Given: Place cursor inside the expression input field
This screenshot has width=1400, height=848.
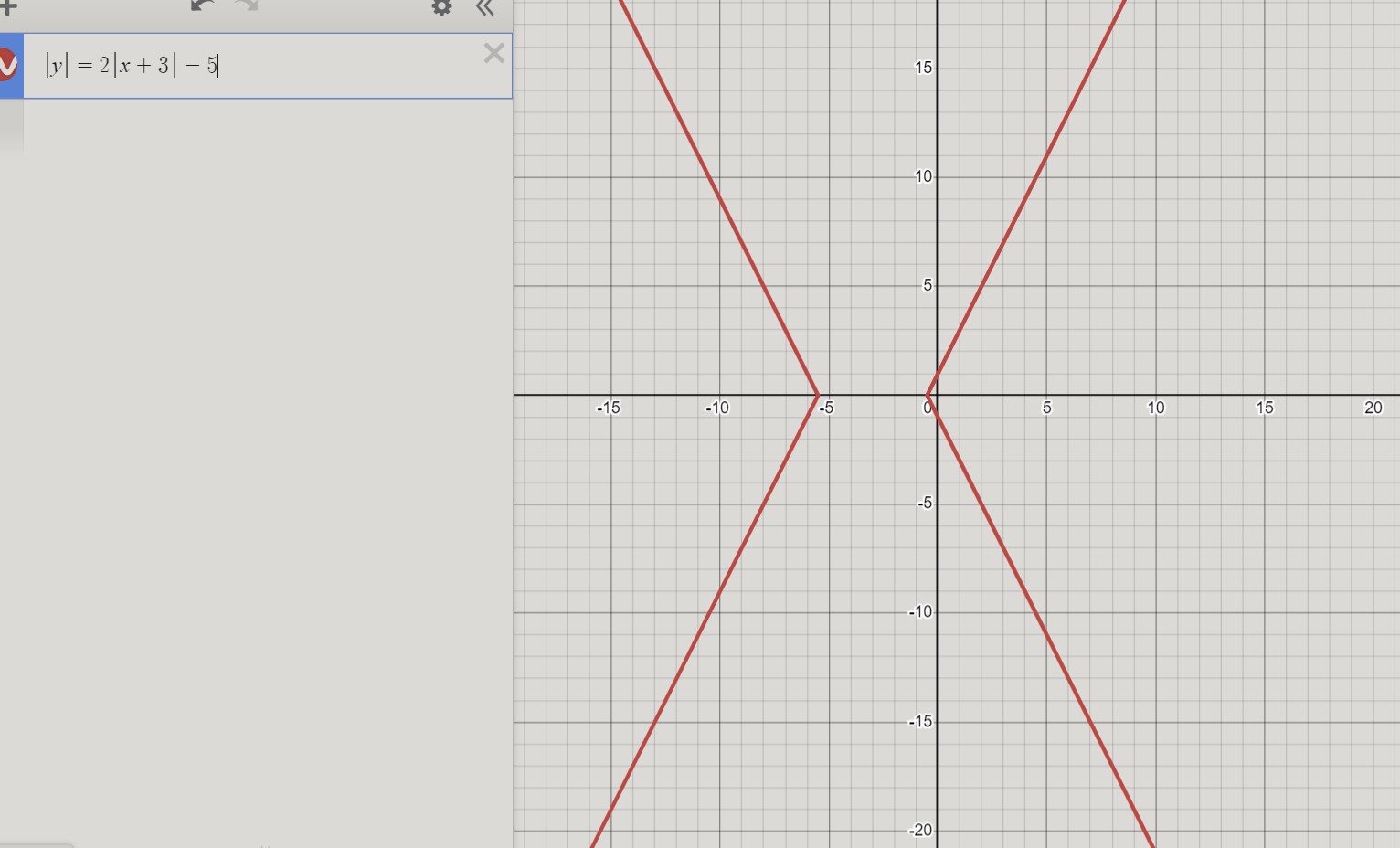Looking at the screenshot, I should coord(228,66).
